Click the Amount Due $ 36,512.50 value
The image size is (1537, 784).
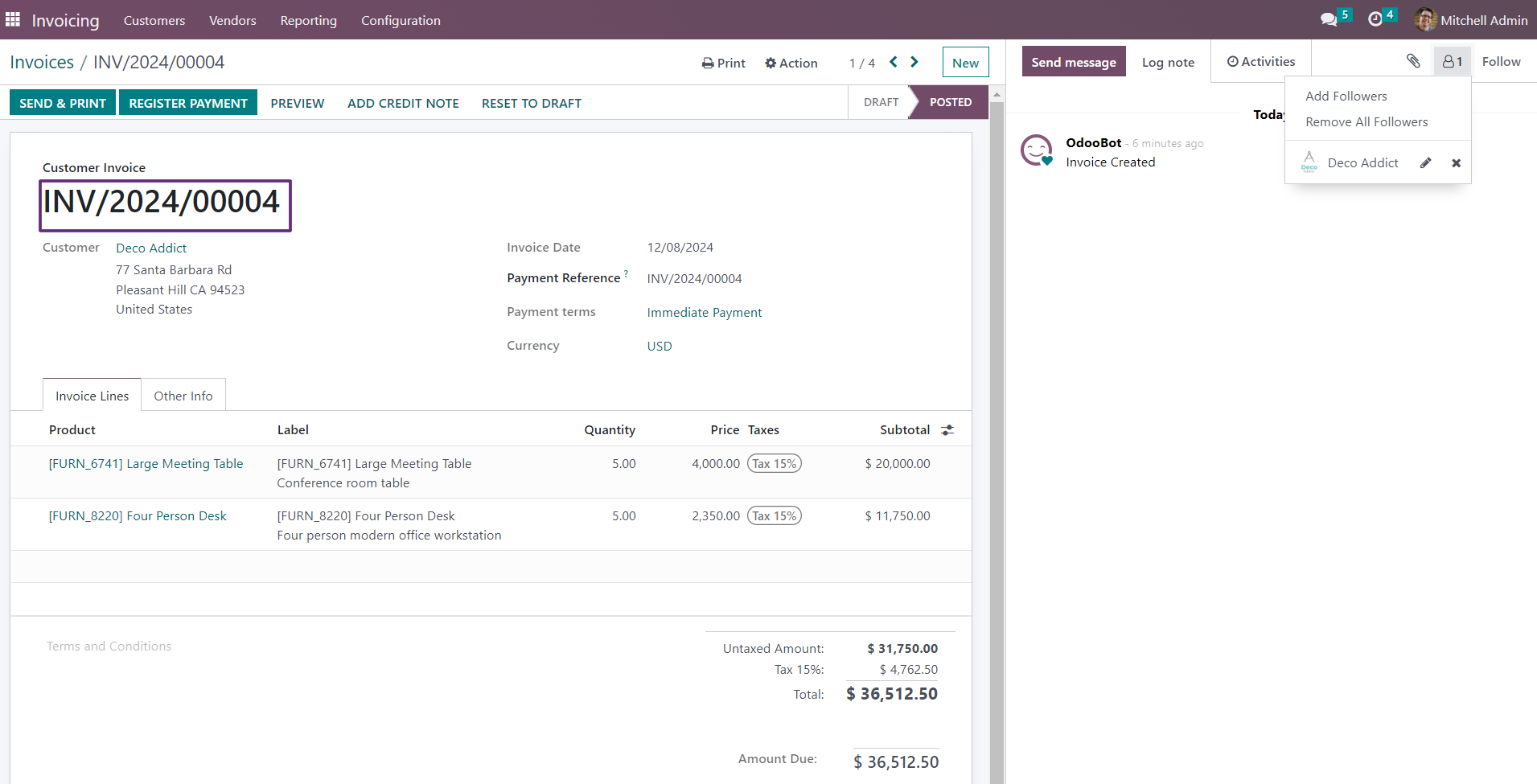coord(895,761)
